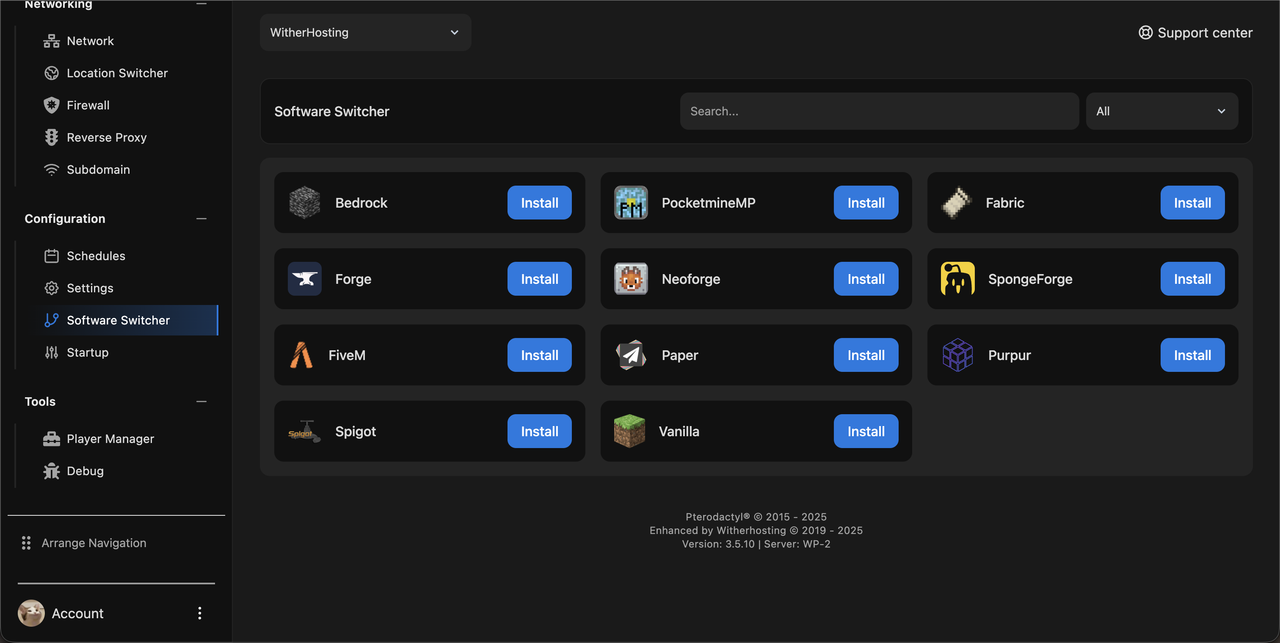
Task: Click the PocketmineMP logo icon
Action: pos(630,203)
